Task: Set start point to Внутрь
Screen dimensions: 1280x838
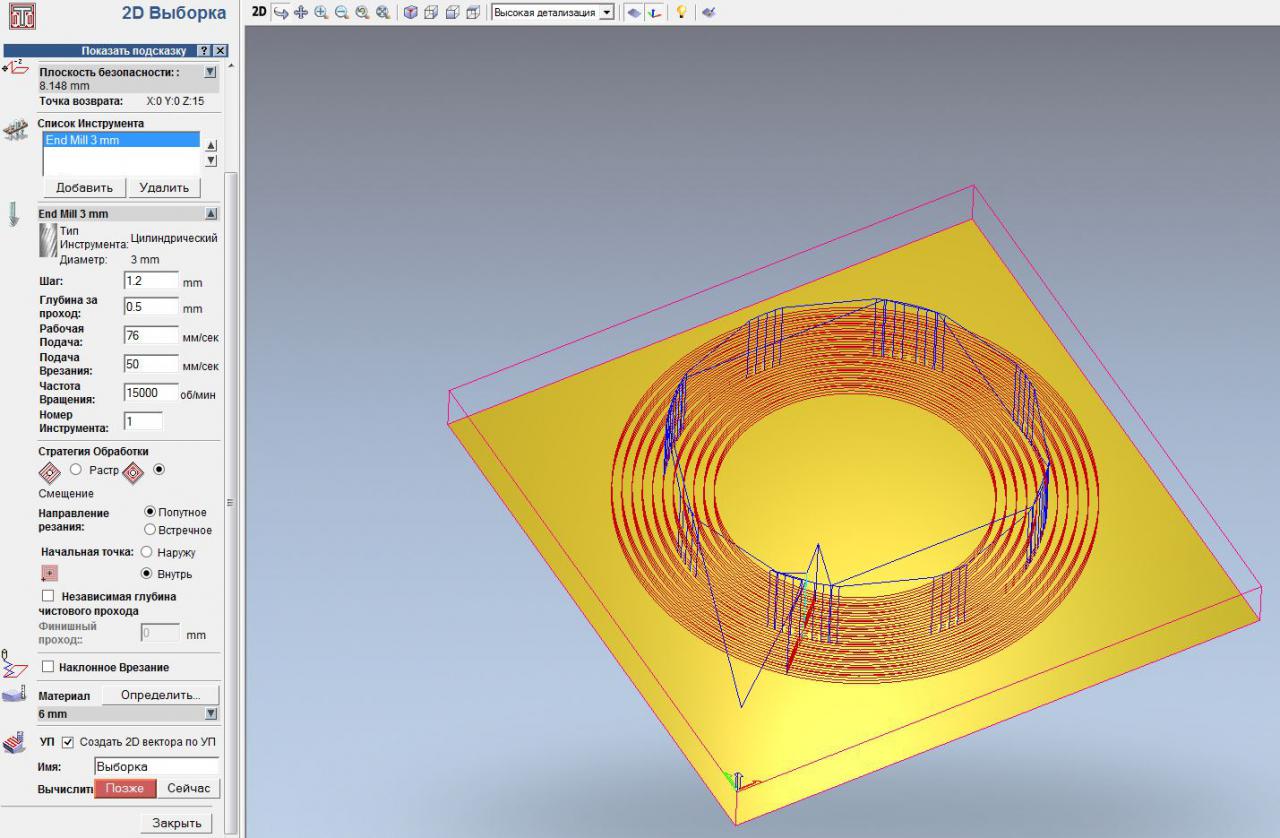Action: pyautogui.click(x=147, y=574)
